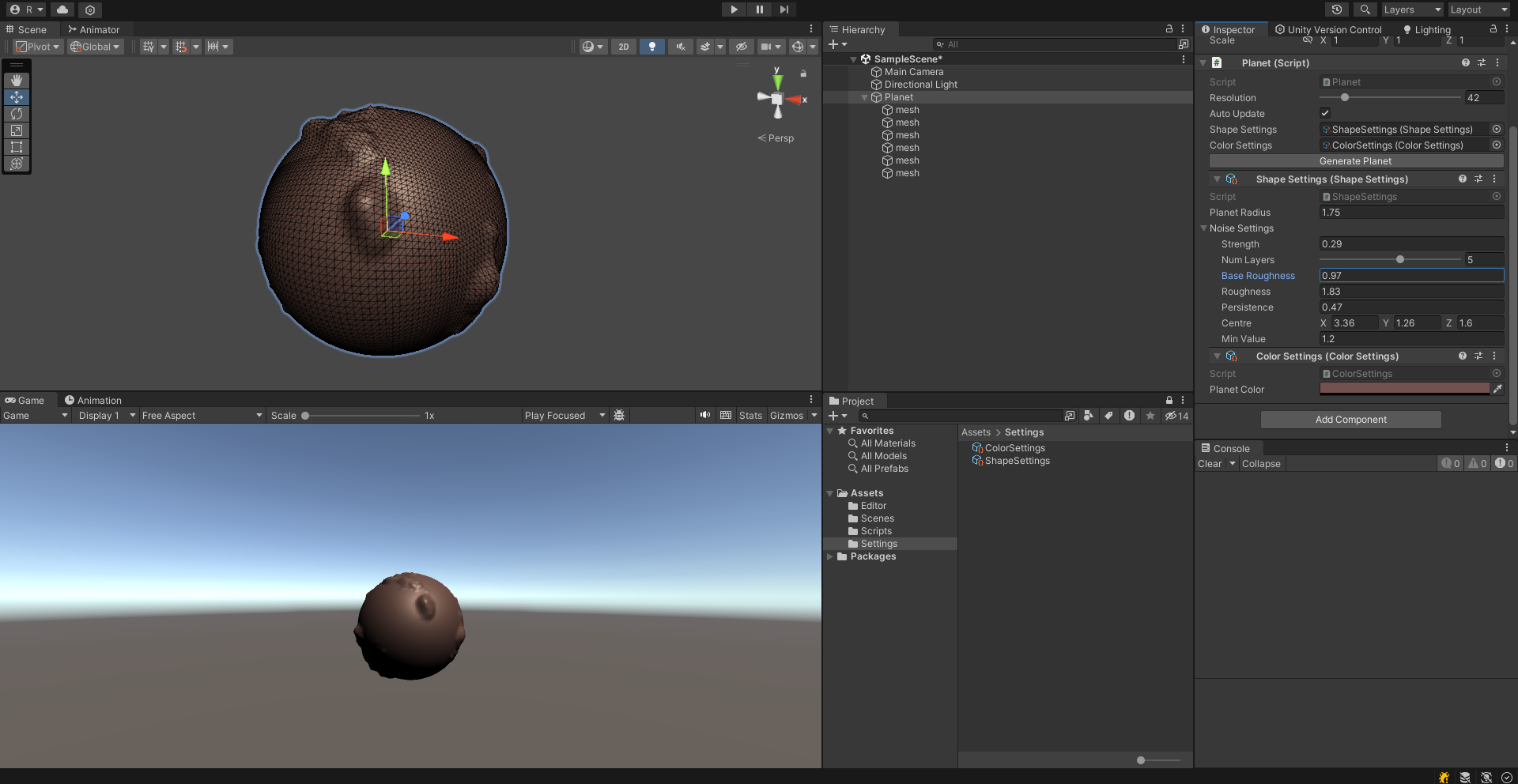Open the Layout dropdown
The image size is (1518, 784).
pos(1479,9)
